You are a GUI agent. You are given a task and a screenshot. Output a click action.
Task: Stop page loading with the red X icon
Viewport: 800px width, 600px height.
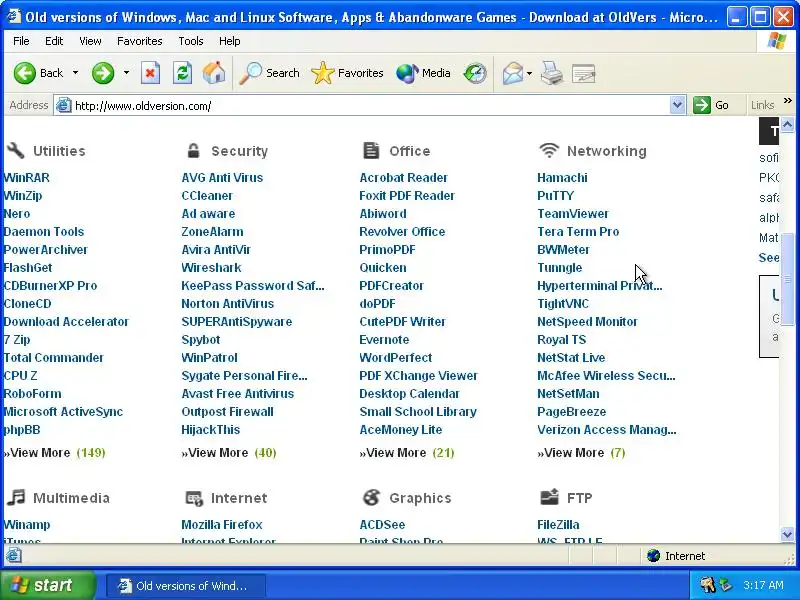(x=151, y=73)
